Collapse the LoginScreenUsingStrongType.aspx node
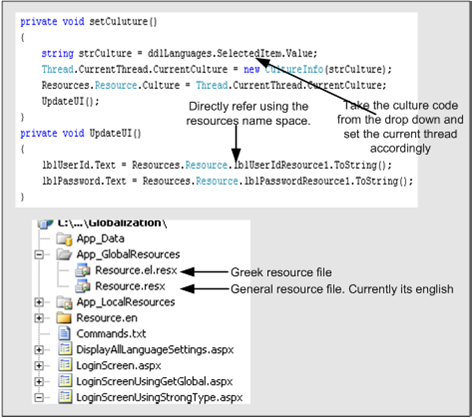The width and height of the screenshot is (472, 418). coord(39,397)
